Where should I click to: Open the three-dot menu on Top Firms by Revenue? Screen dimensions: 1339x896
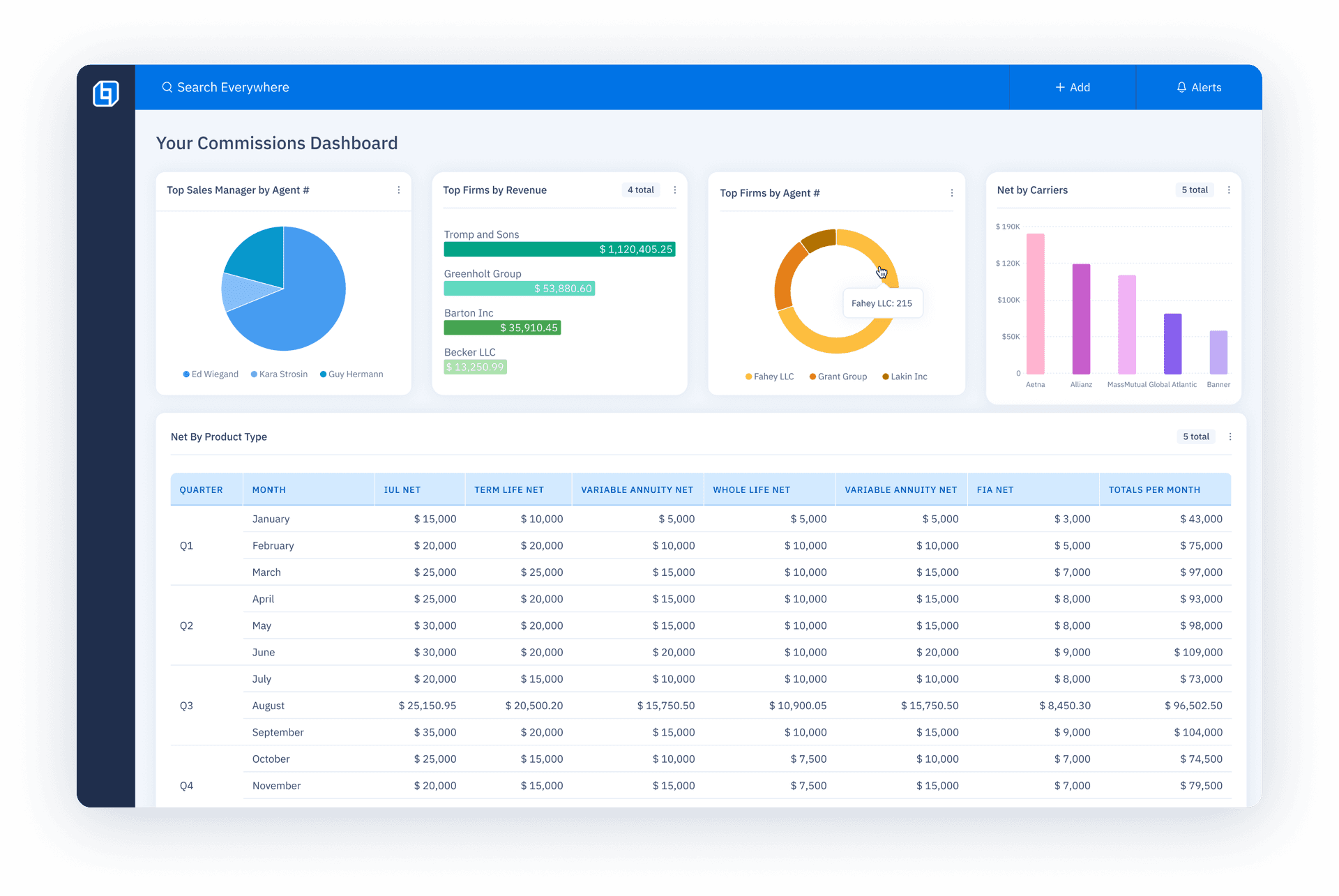tap(674, 190)
